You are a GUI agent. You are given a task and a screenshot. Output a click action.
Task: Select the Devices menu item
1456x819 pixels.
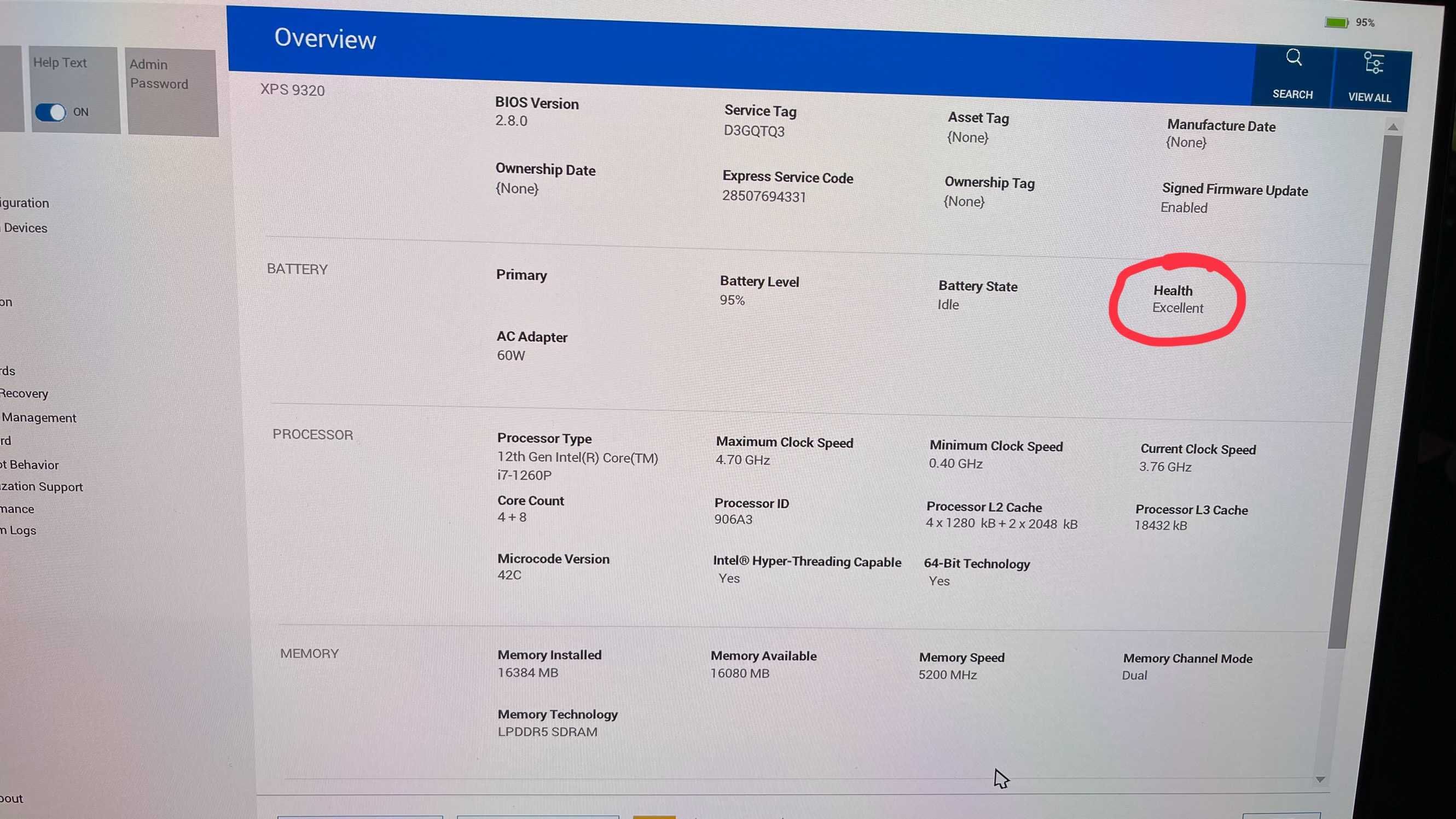pos(24,227)
